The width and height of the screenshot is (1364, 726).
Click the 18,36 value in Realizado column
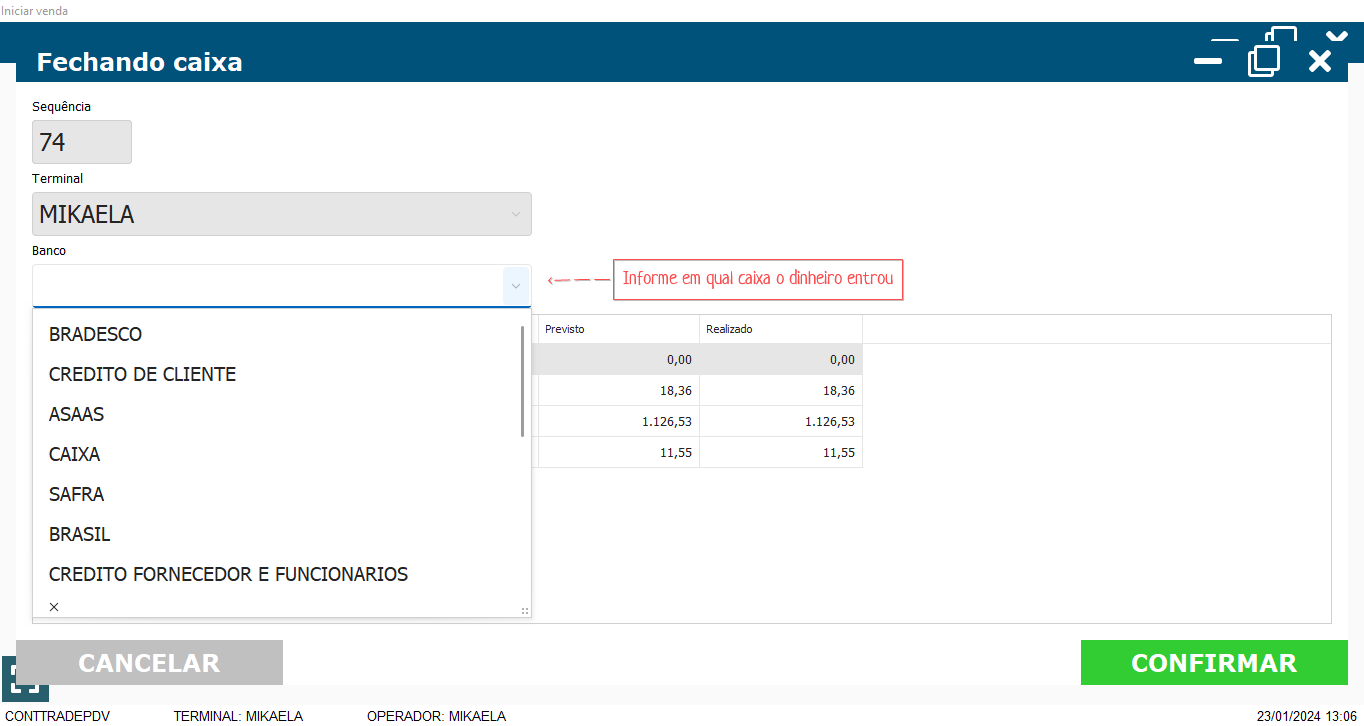(781, 391)
